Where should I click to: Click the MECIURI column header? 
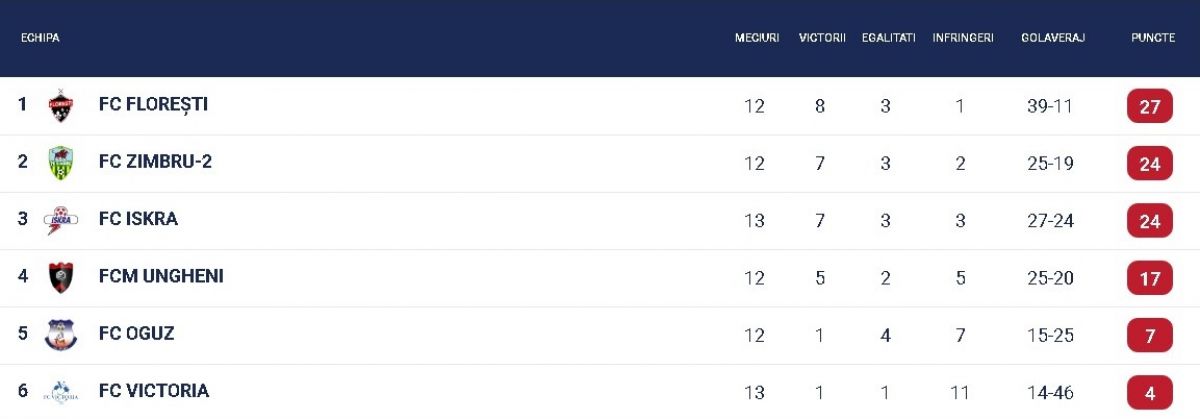(756, 38)
